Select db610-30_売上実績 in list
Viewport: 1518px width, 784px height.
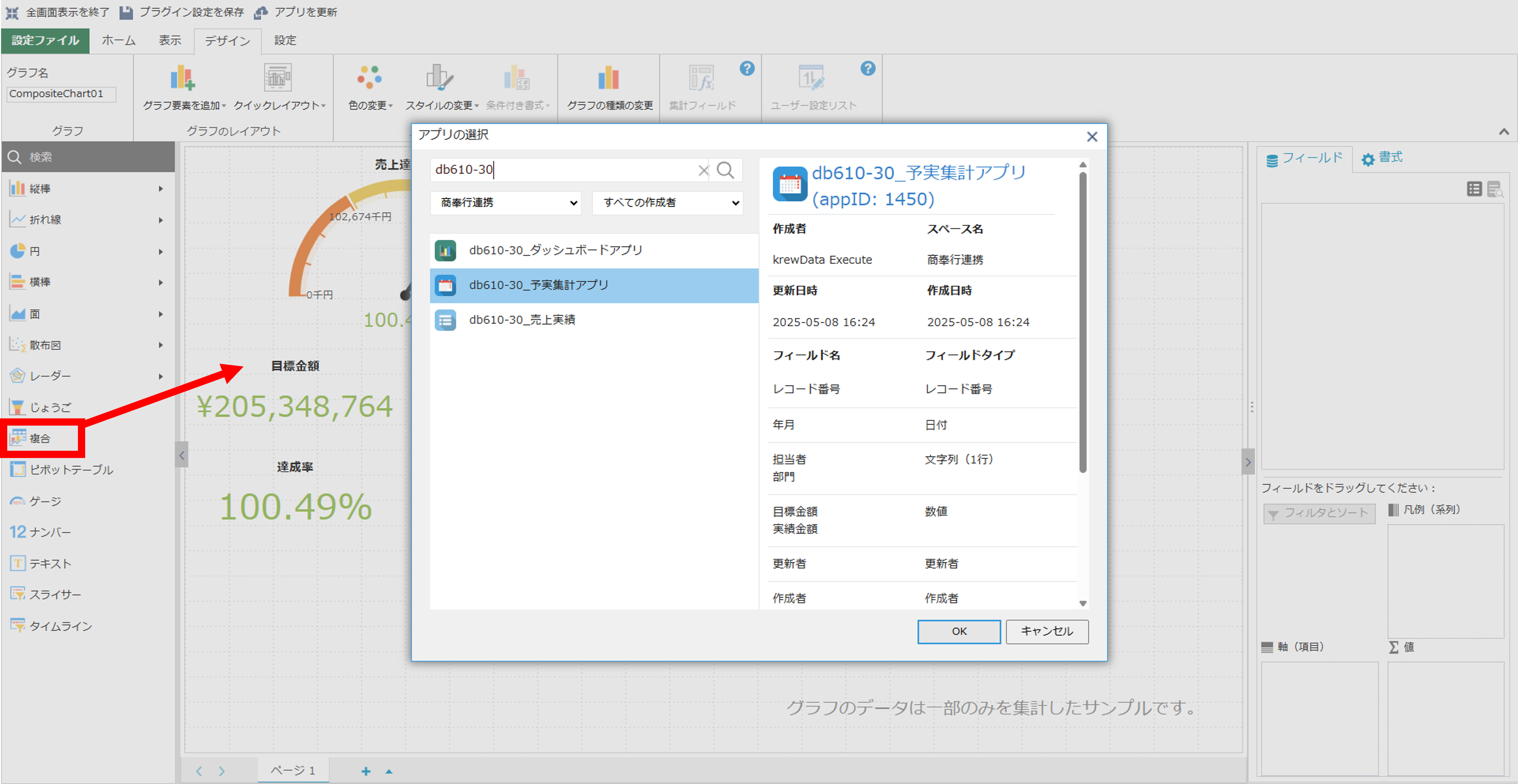(x=594, y=320)
